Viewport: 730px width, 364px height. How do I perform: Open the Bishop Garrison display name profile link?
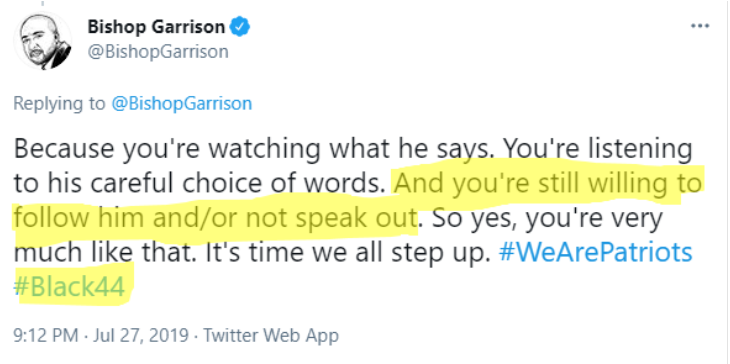coord(156,27)
